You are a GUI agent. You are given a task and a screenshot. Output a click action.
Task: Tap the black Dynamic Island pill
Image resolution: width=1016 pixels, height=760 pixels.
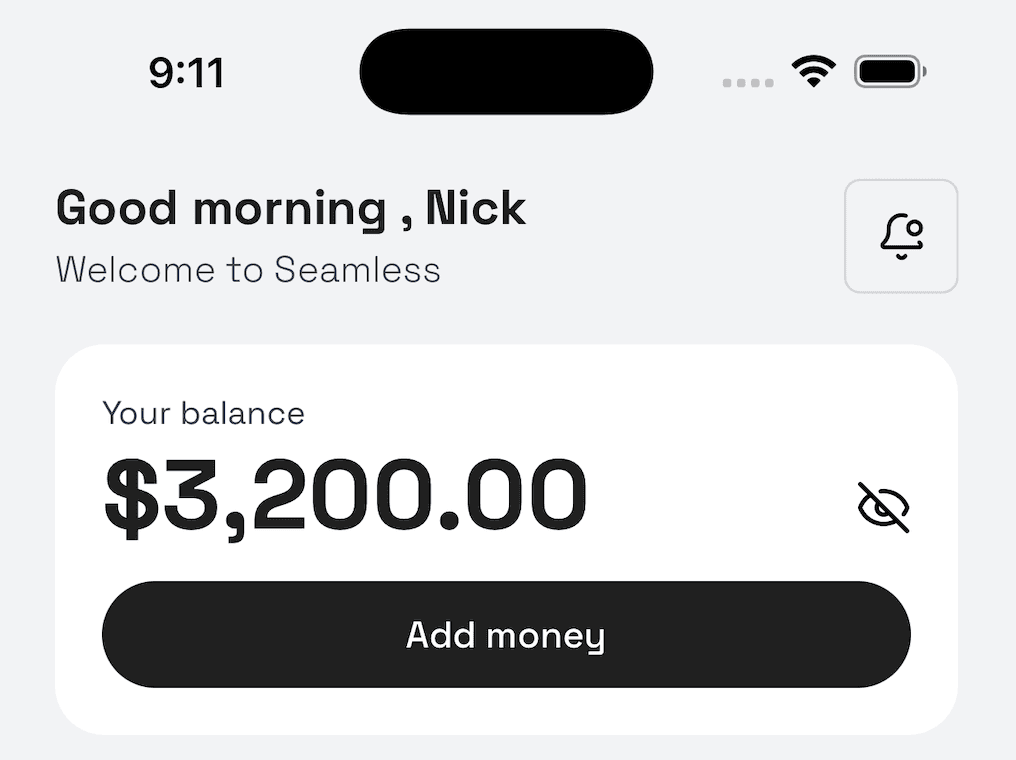(506, 71)
